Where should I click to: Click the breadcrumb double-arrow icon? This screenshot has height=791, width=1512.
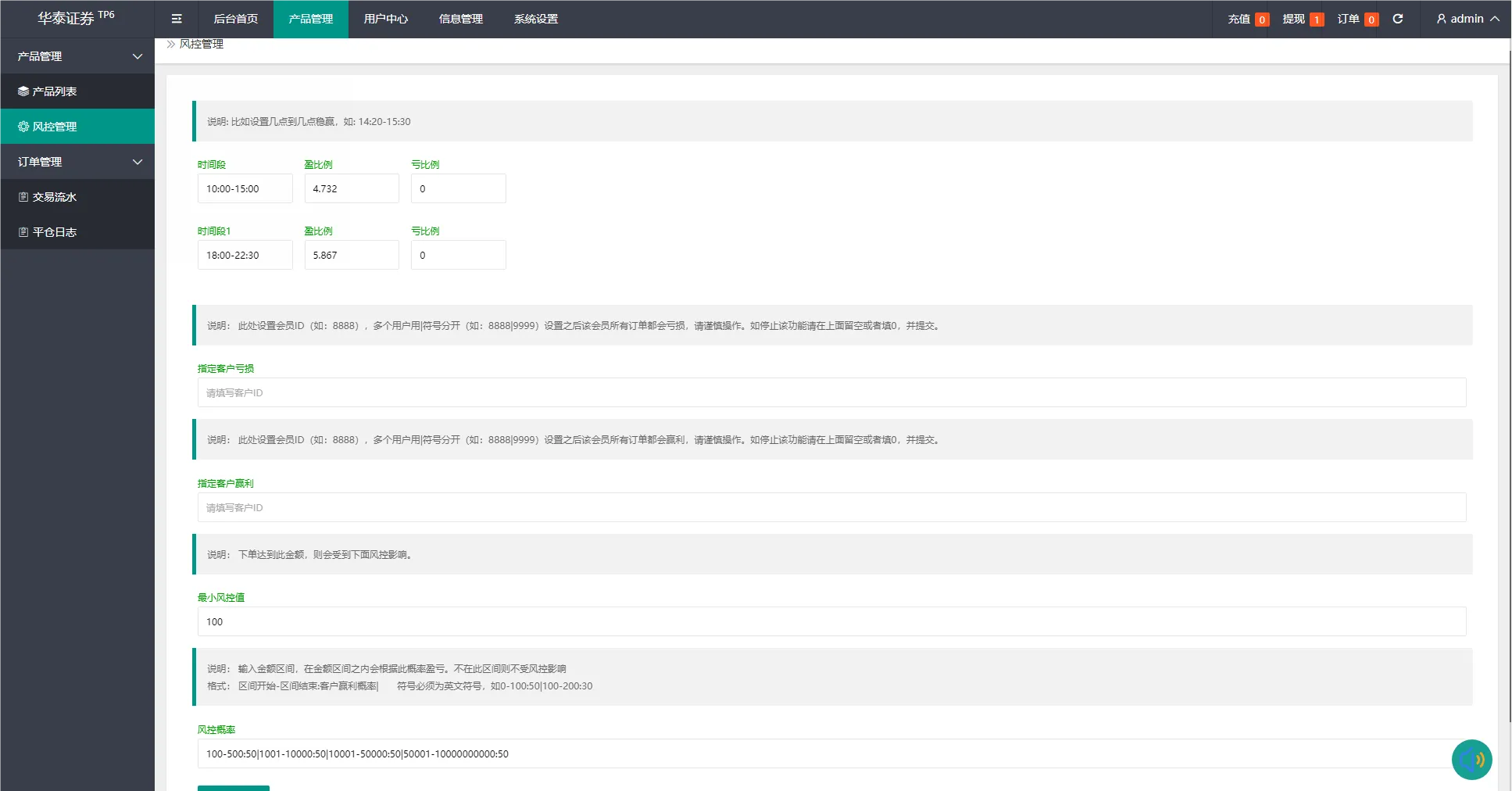coord(171,45)
